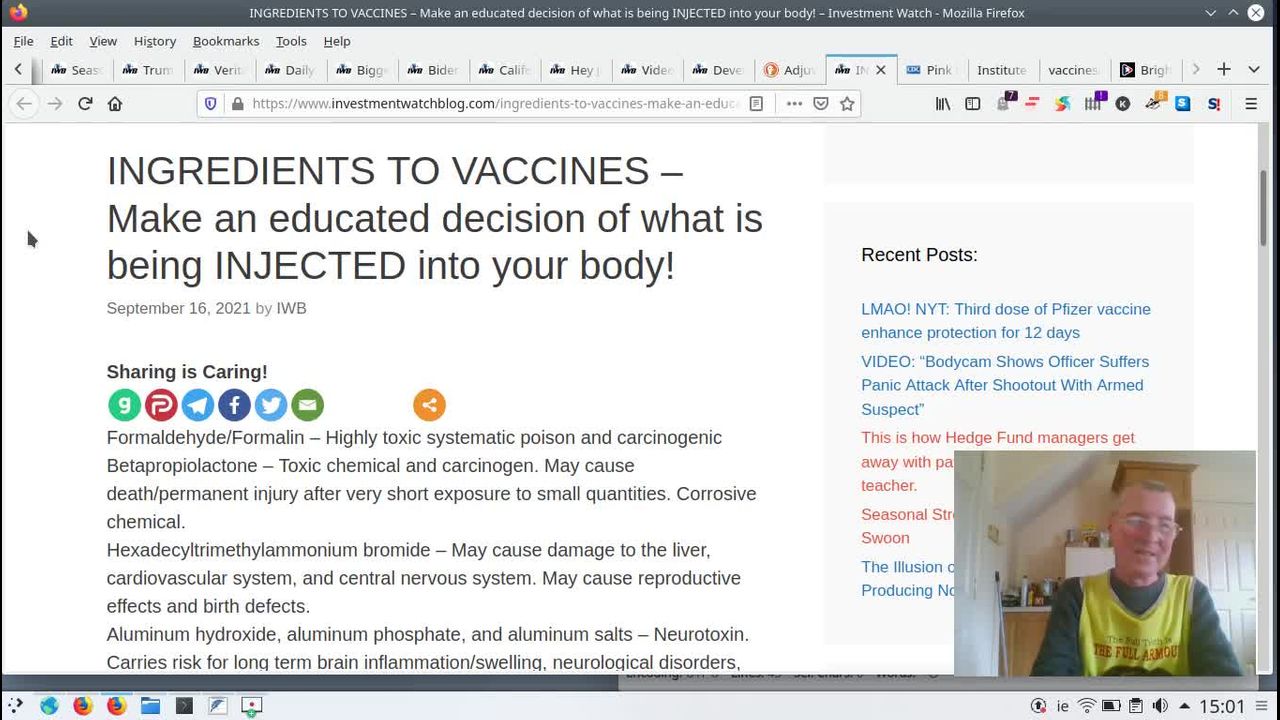The image size is (1280, 720).
Task: Share article on Twitter
Action: (x=270, y=405)
